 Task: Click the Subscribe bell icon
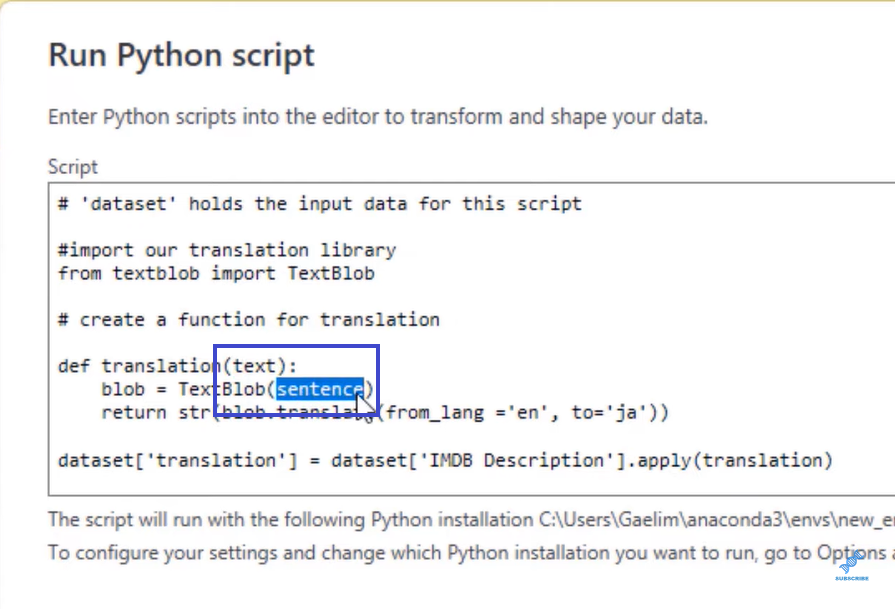(852, 563)
